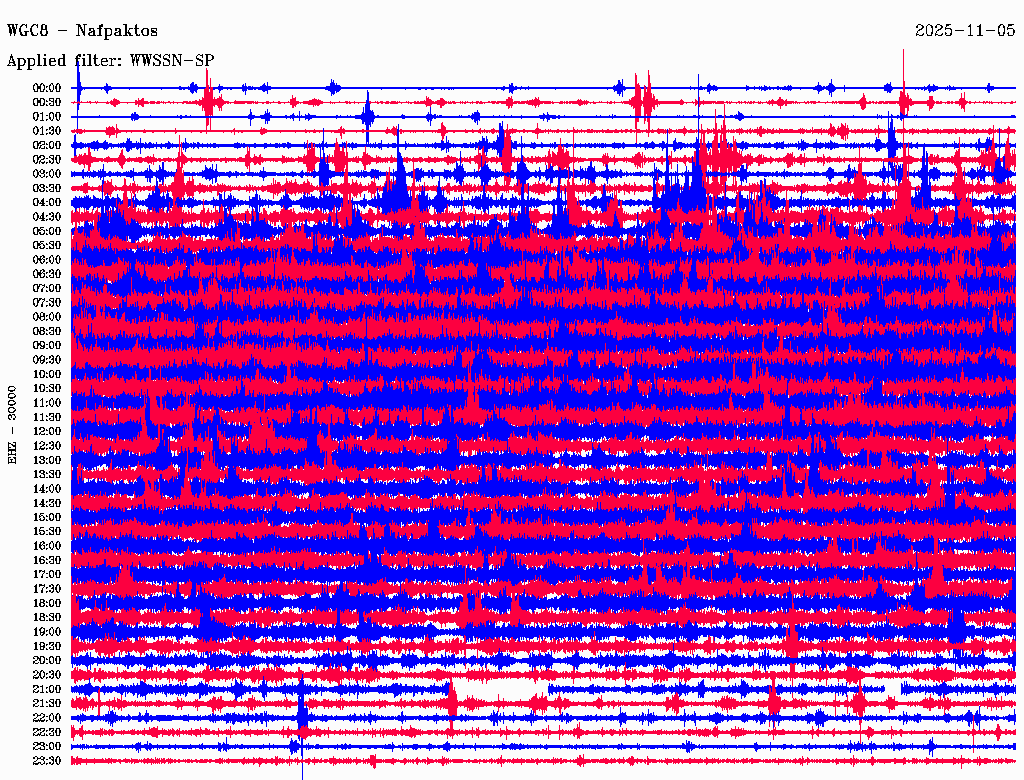
Task: Select the 08:00 time label
Action: click(x=47, y=317)
